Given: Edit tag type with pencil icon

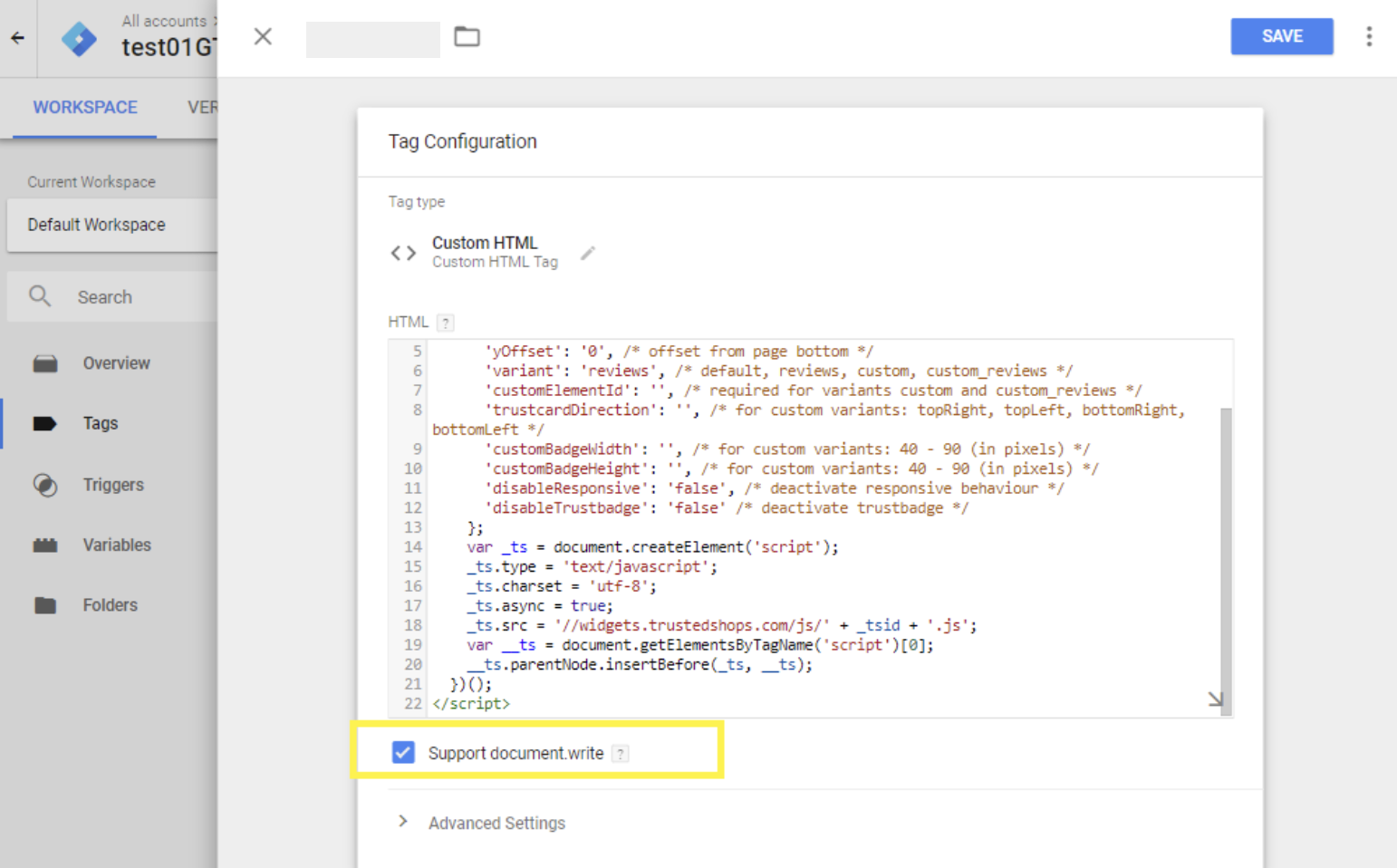Looking at the screenshot, I should pos(588,253).
